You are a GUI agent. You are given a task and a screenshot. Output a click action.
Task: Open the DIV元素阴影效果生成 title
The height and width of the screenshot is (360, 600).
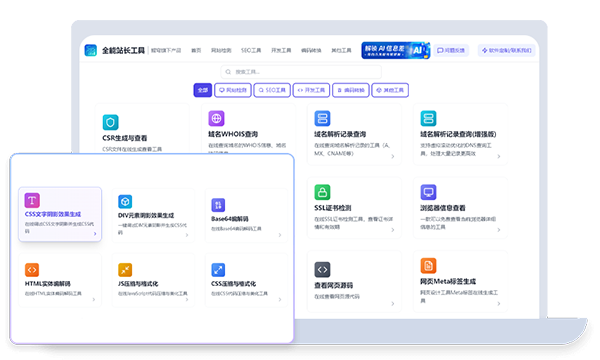146,215
